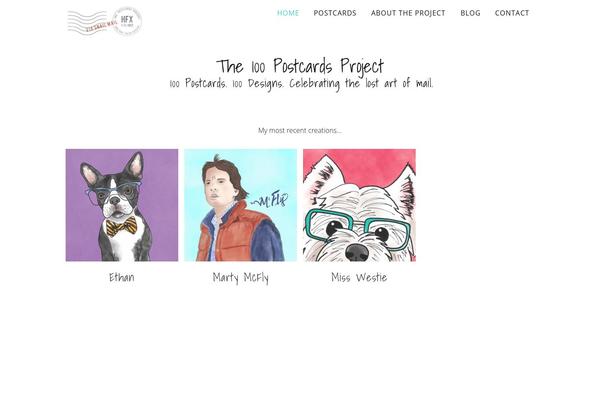The width and height of the screenshot is (600, 400).
Task: Click the circular HFX stamp in the logo
Action: tap(127, 21)
